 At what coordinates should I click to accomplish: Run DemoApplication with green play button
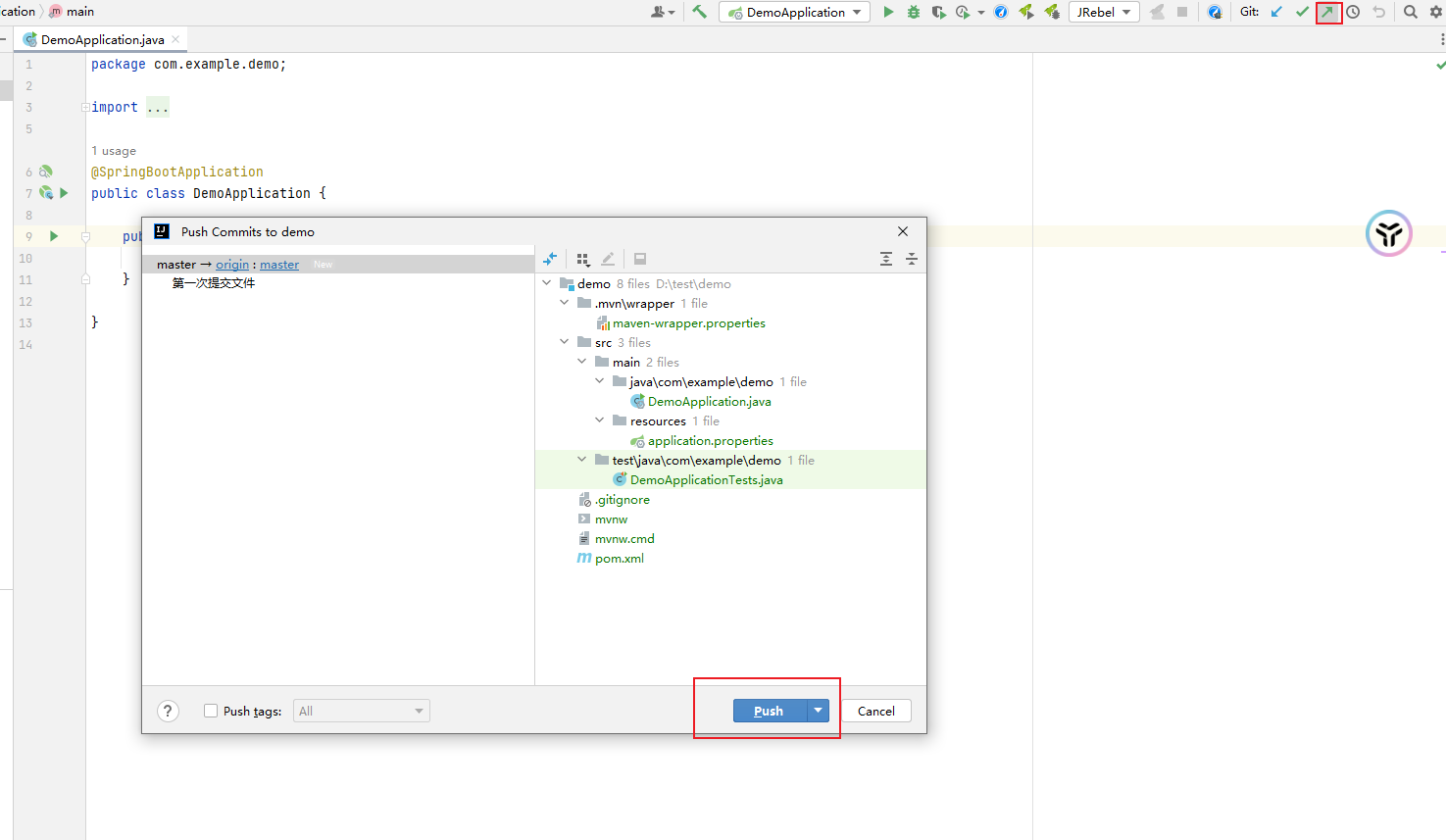click(x=888, y=13)
